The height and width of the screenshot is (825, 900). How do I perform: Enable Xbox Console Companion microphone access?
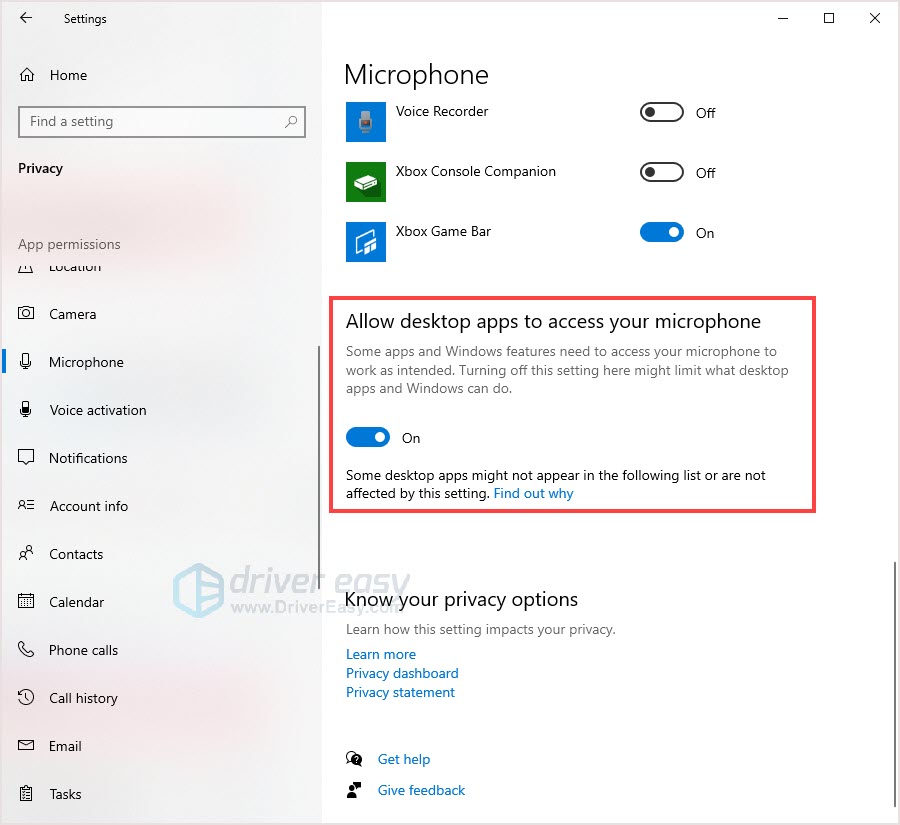pos(662,172)
